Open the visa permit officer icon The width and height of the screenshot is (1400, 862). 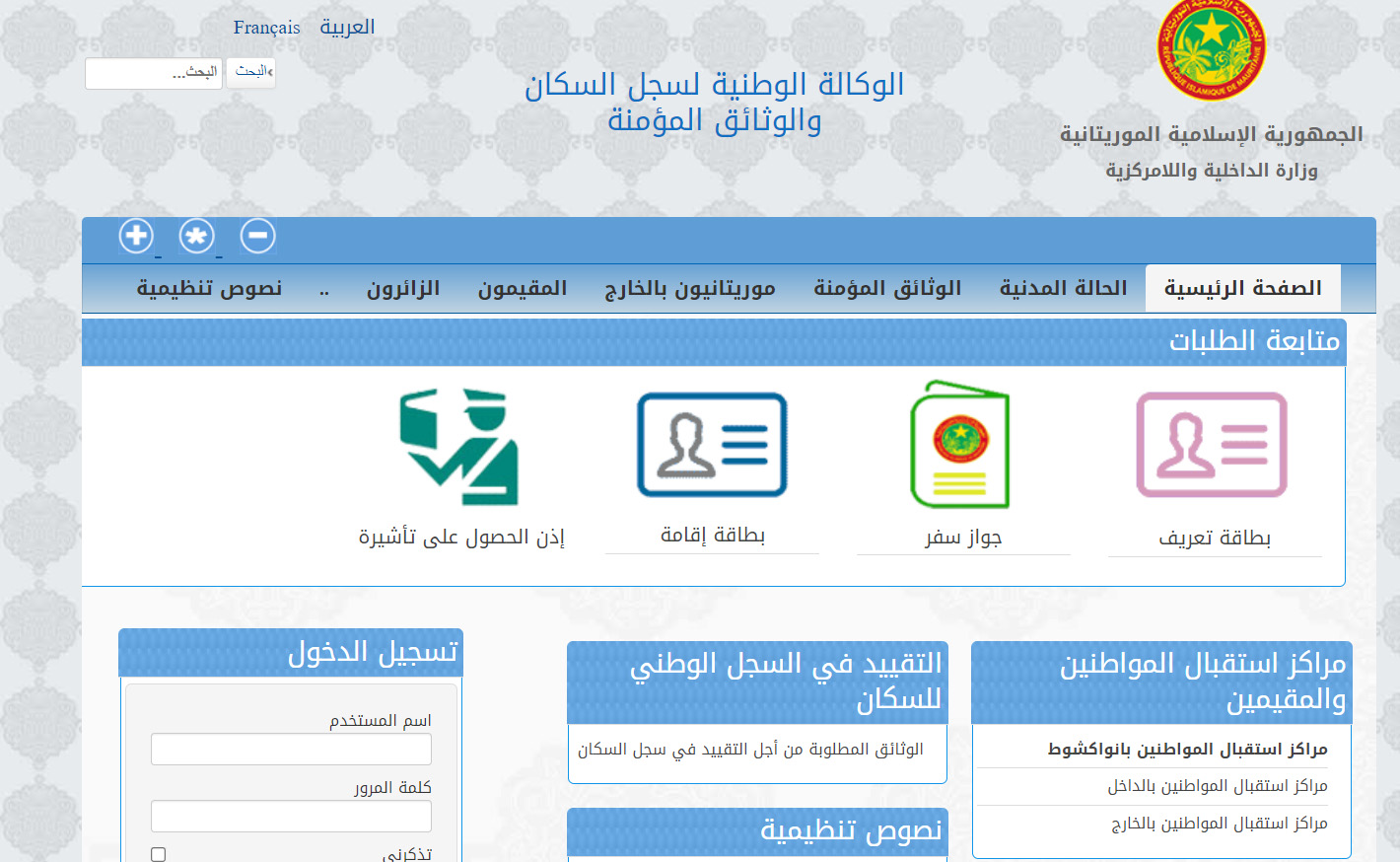point(459,447)
